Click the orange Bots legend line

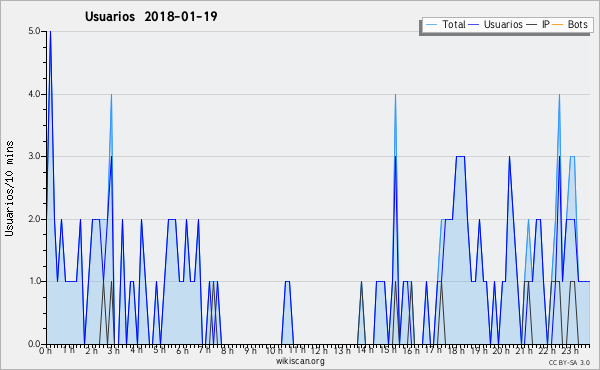(558, 24)
